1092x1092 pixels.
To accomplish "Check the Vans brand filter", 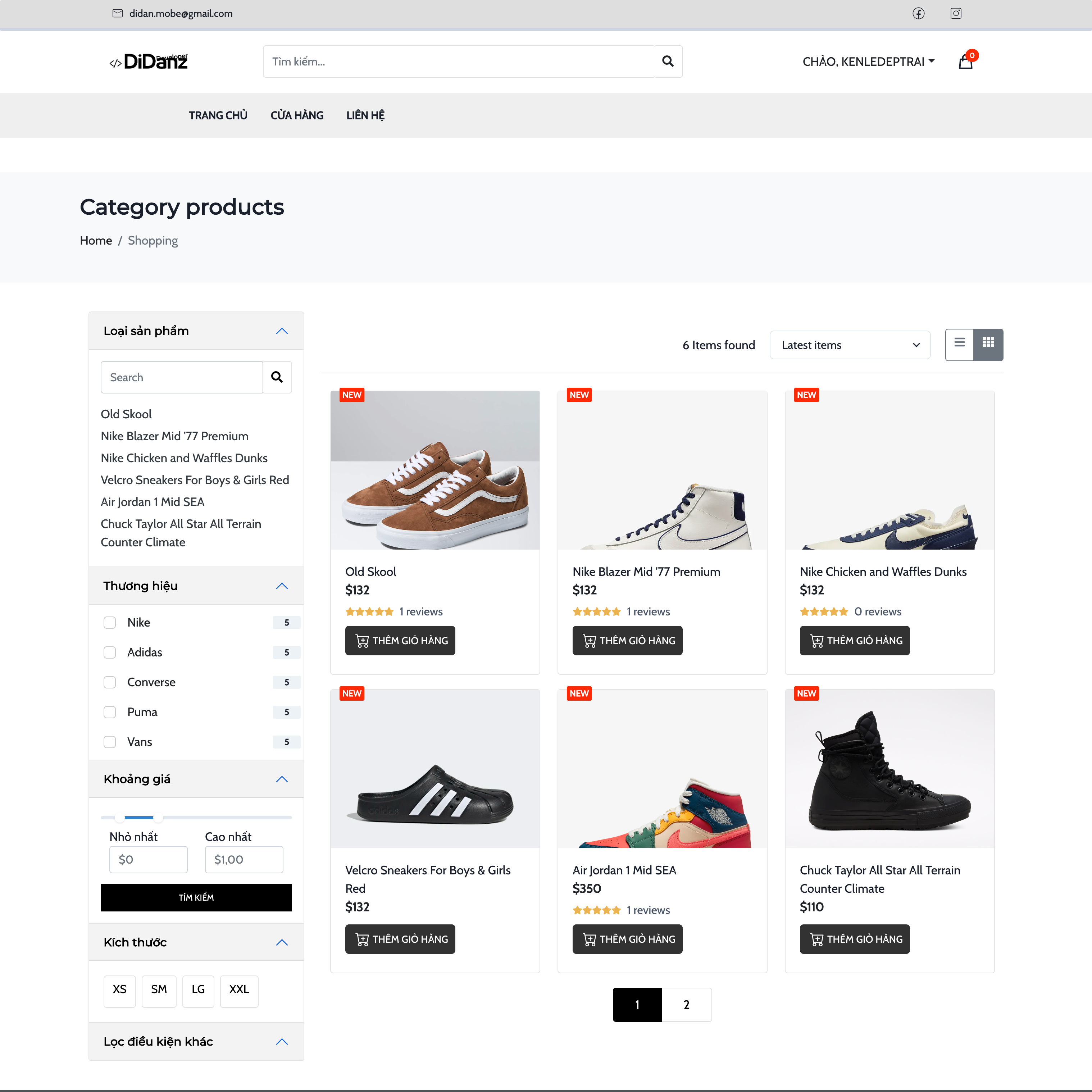I will pos(110,742).
